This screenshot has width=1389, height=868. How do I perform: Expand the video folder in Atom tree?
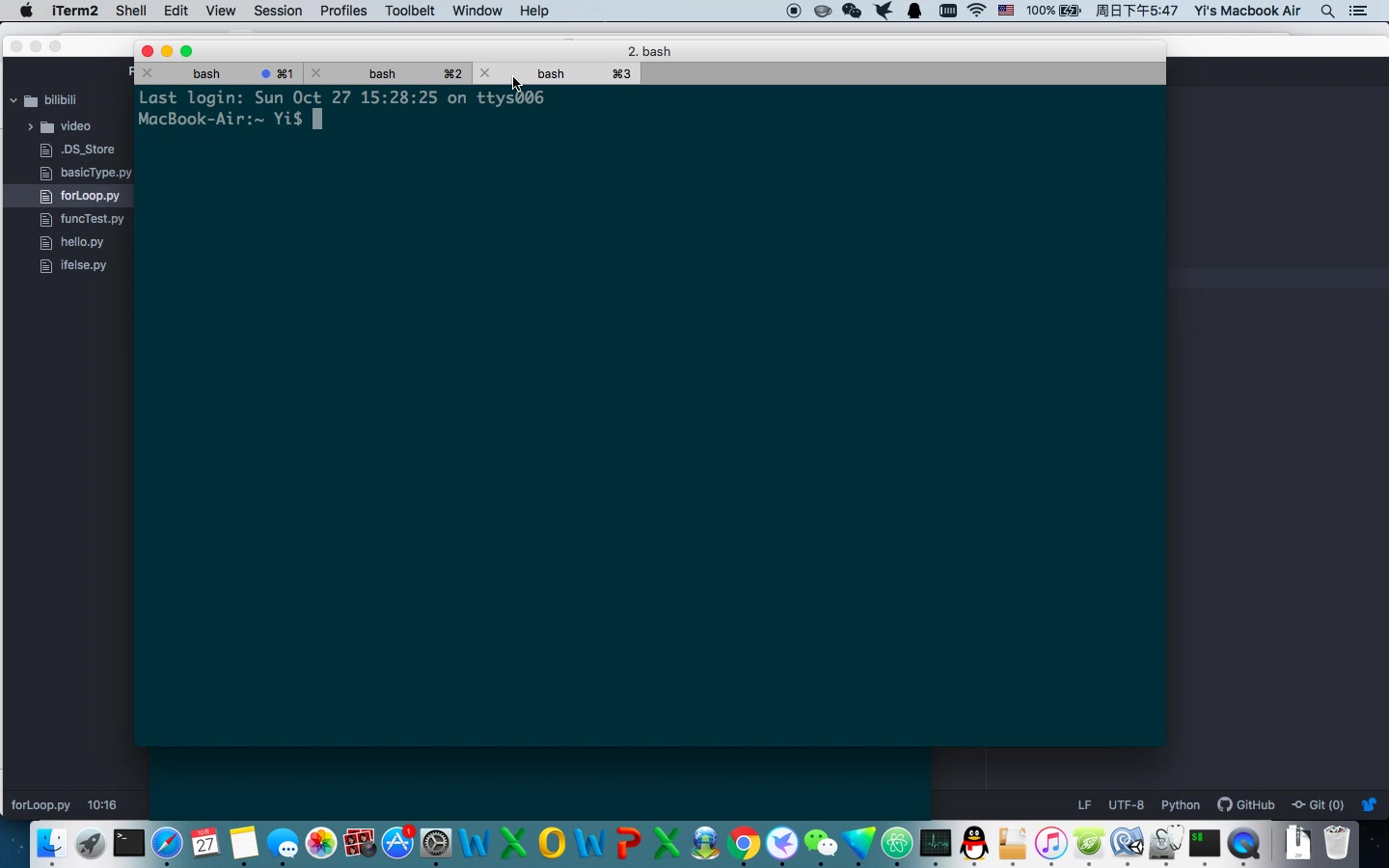pyautogui.click(x=30, y=126)
